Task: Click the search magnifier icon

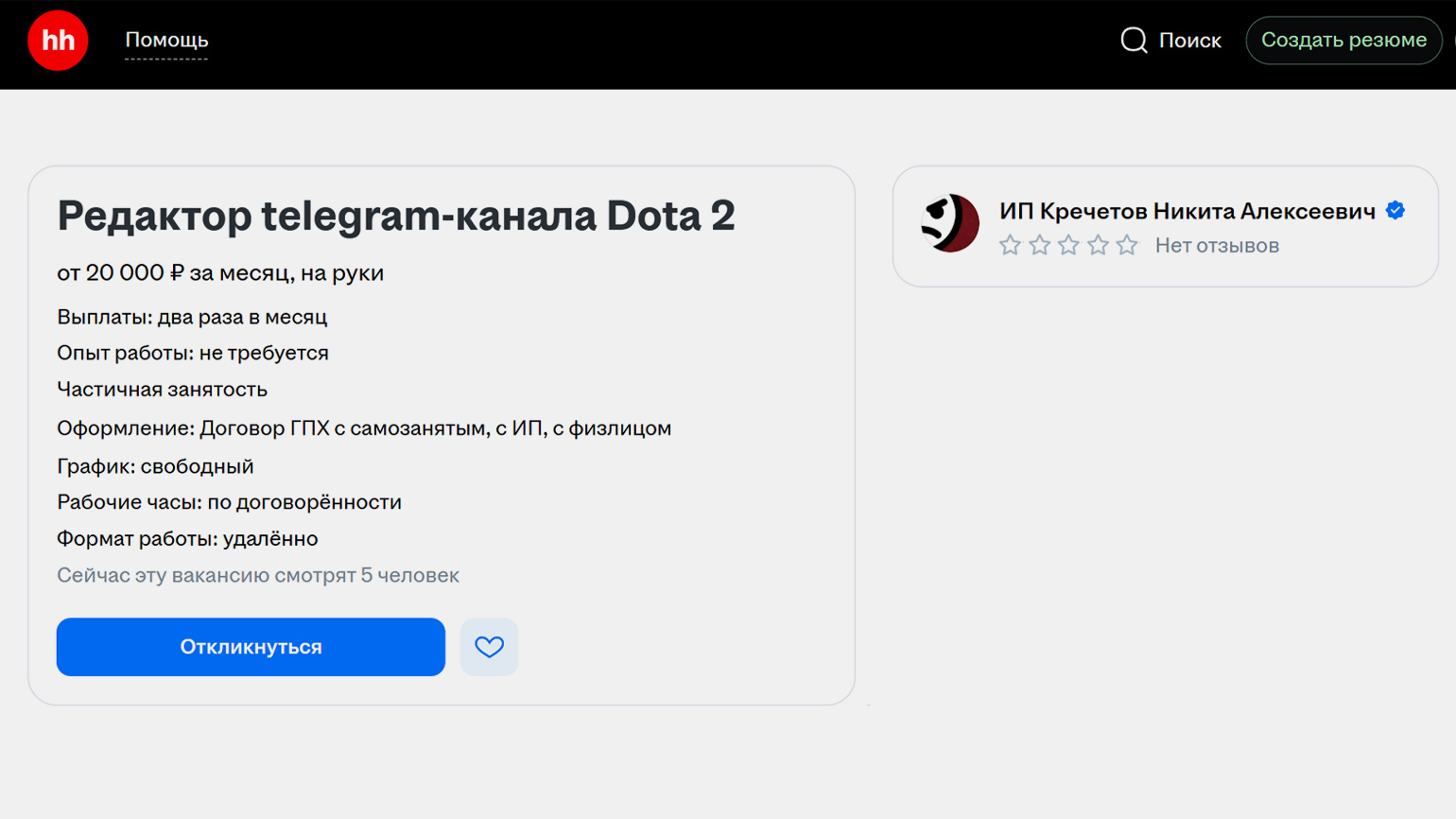Action: (x=1134, y=40)
